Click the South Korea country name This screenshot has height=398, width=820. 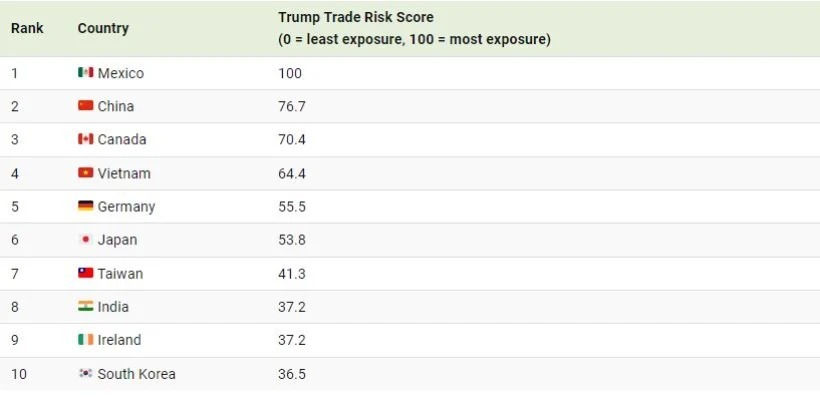[x=136, y=374]
